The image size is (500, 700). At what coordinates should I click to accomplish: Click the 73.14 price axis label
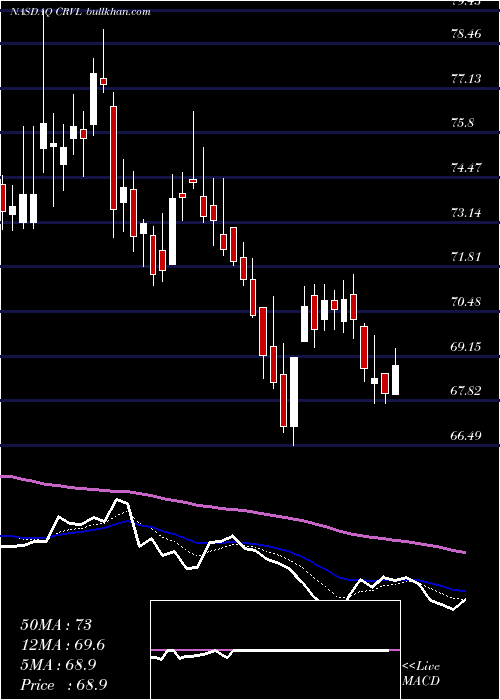[467, 212]
